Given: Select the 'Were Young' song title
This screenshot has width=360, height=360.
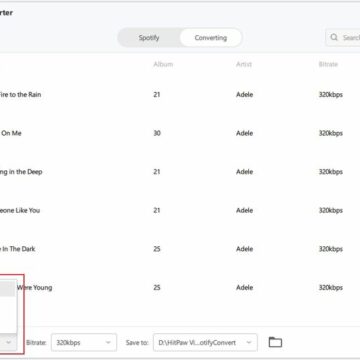Looking at the screenshot, I should pos(34,287).
